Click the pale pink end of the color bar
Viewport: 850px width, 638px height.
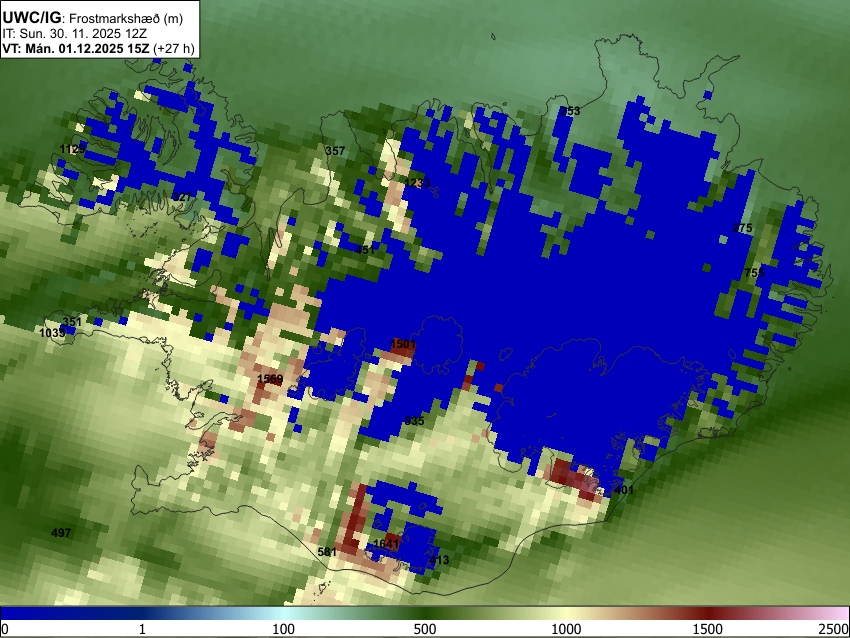click(x=838, y=613)
